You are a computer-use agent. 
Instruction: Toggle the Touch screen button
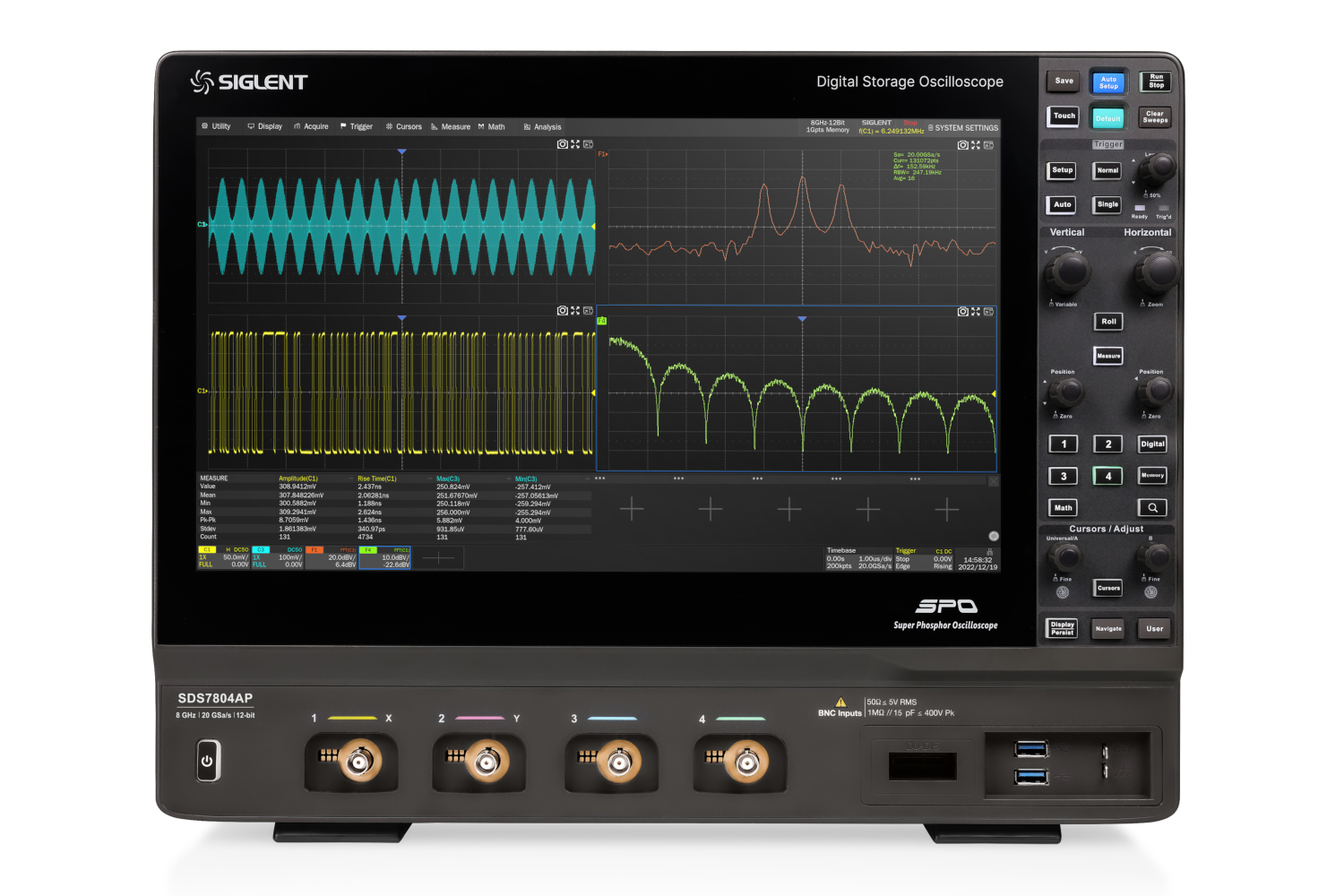click(x=1063, y=116)
